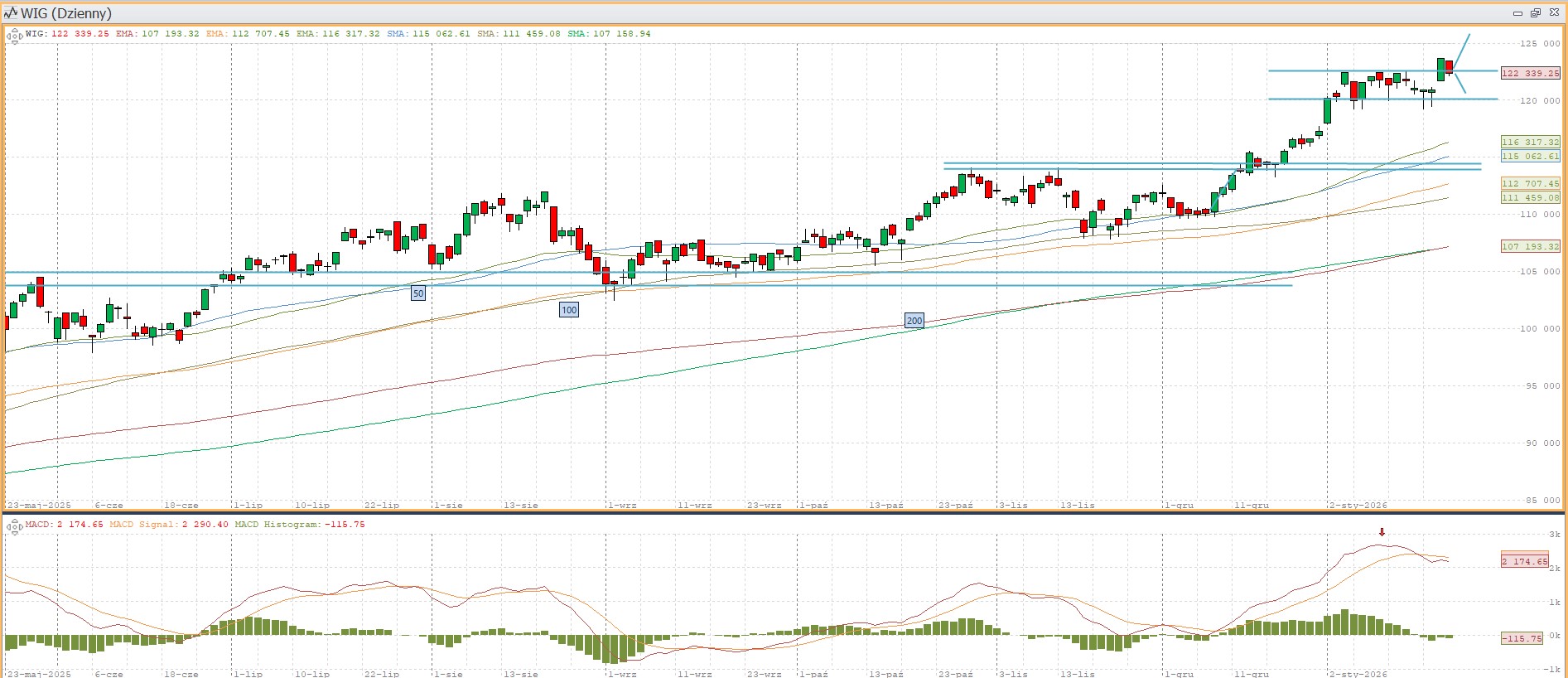Minimize the WIG chart window

(1517, 13)
